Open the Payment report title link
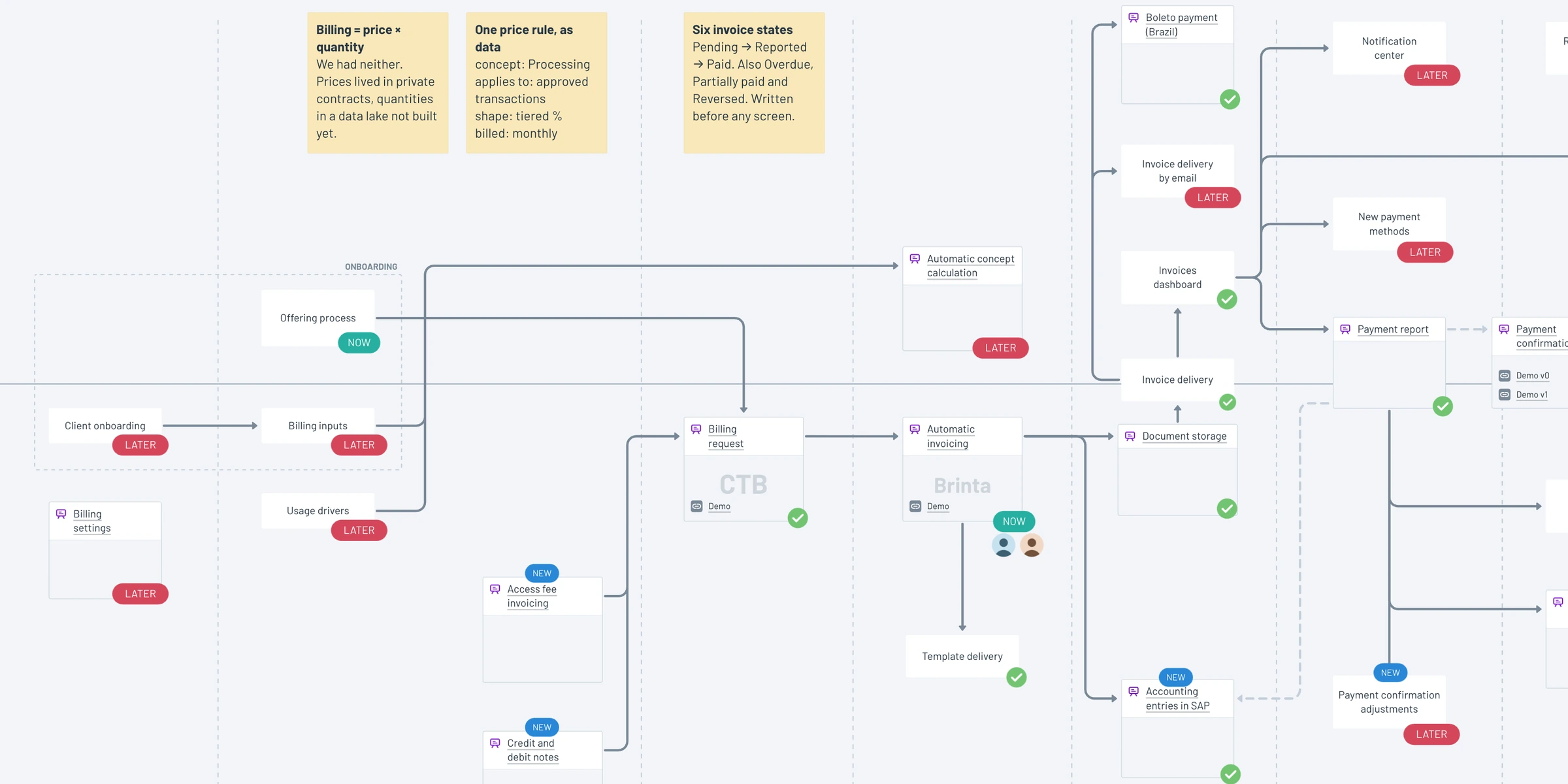 1393,329
